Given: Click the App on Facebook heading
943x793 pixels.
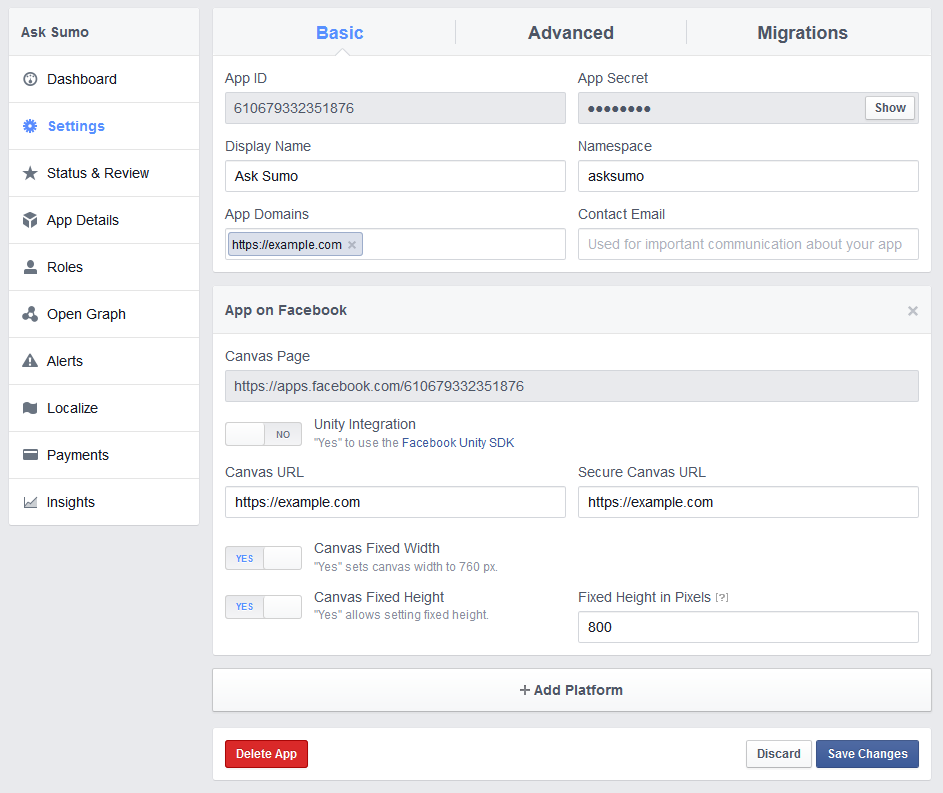Looking at the screenshot, I should (x=286, y=310).
